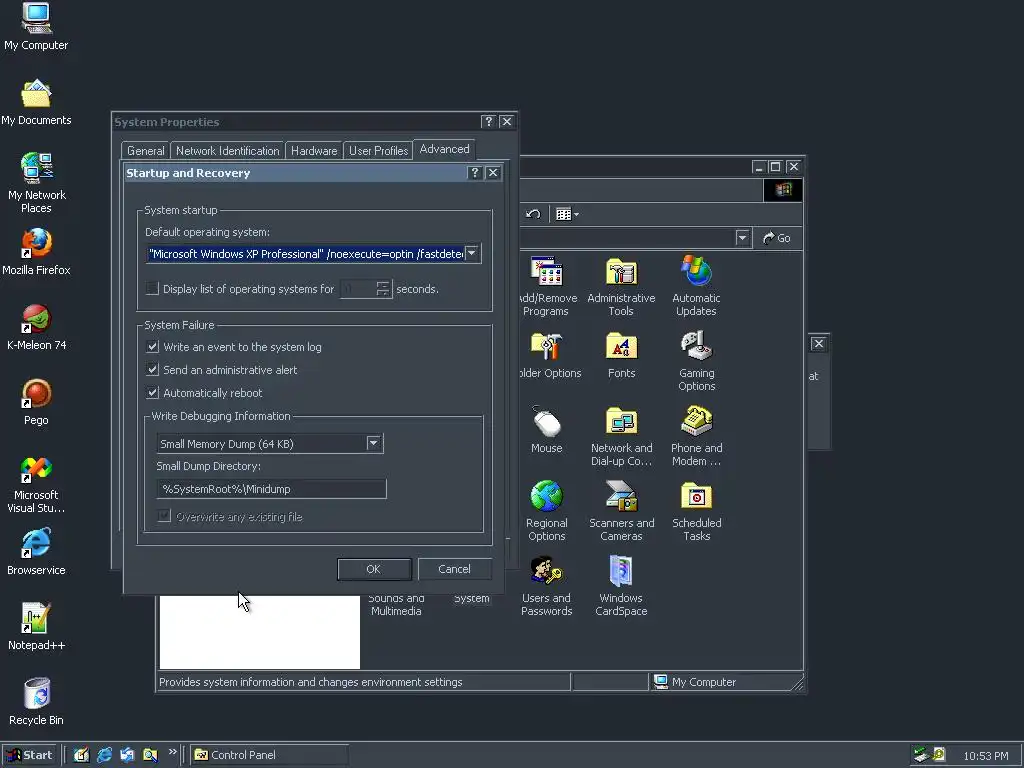This screenshot has width=1024, height=768.
Task: Click the Go button in address bar
Action: pyautogui.click(x=776, y=238)
